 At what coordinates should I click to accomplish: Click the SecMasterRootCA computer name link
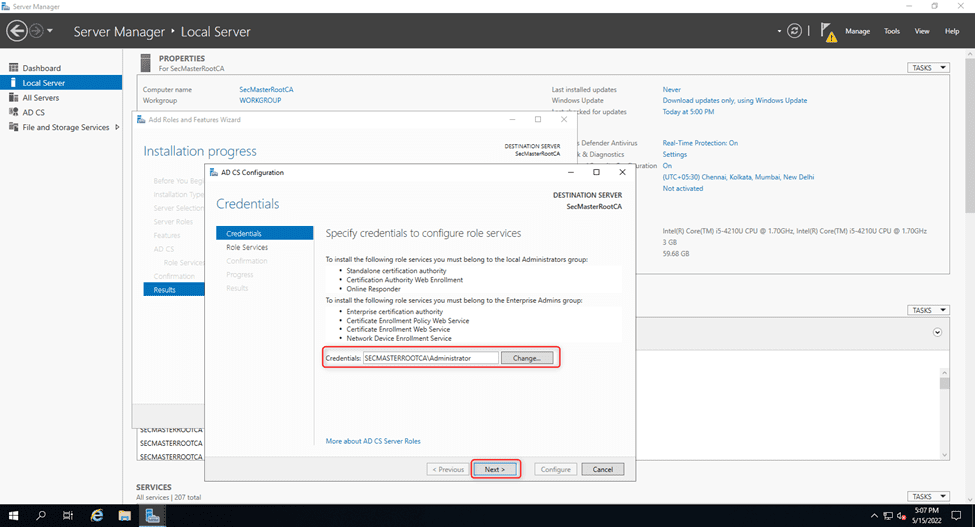coord(266,89)
